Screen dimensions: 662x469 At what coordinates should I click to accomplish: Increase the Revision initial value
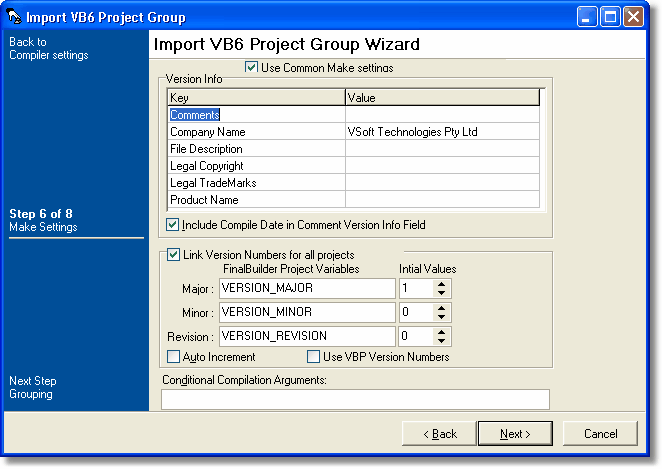pyautogui.click(x=441, y=332)
